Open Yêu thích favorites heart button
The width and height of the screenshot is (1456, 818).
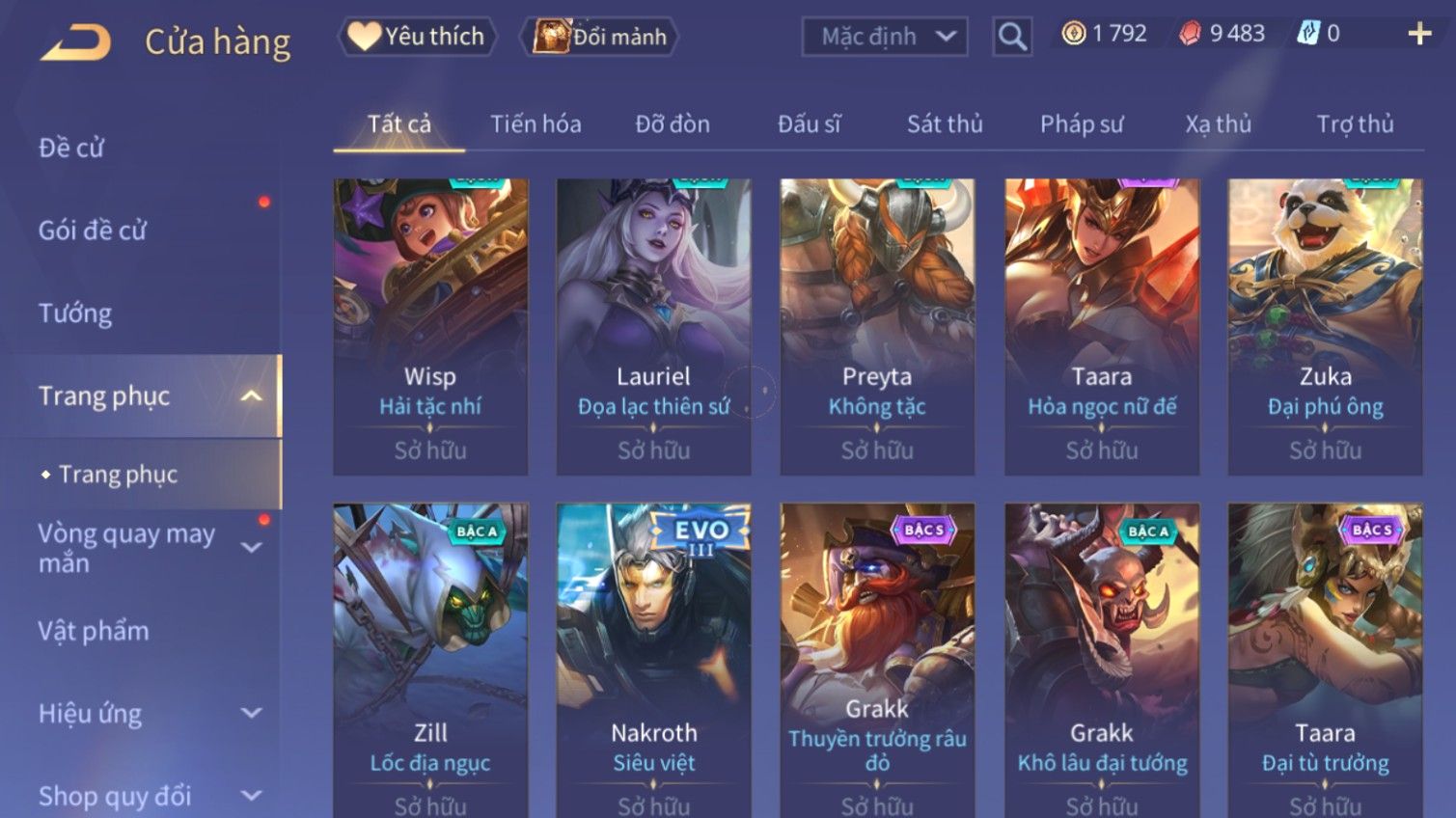click(417, 37)
